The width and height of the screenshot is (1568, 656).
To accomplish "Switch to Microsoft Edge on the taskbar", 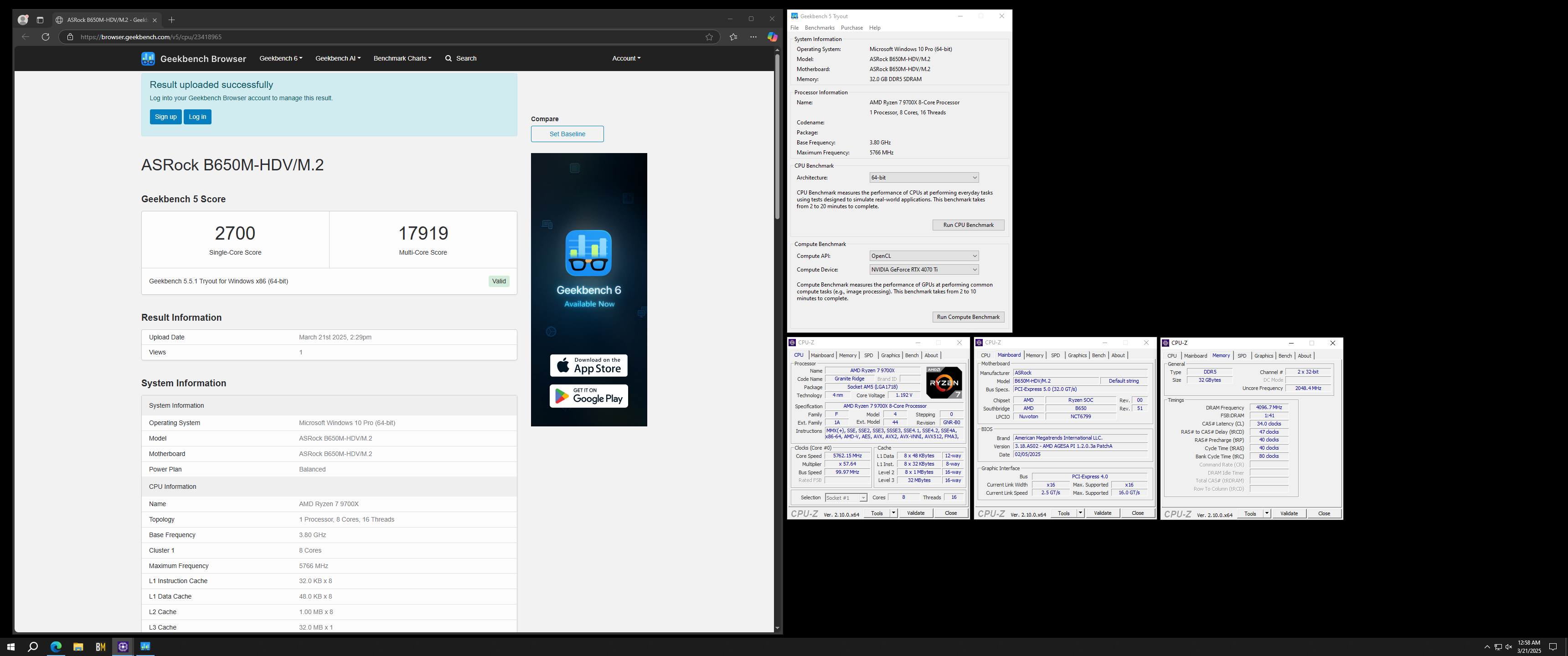I will 56,647.
